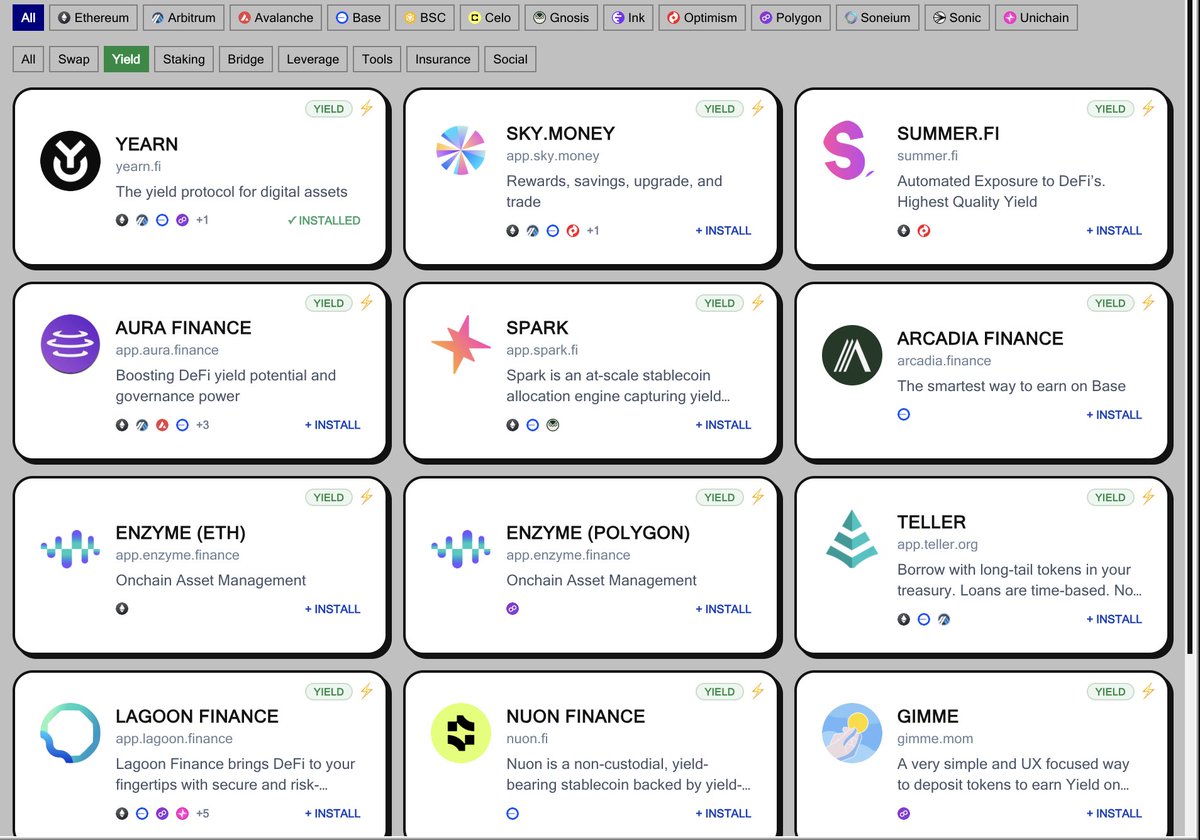Select the Base chain icon under Arcadia Finance
This screenshot has width=1200, height=840.
click(x=903, y=414)
